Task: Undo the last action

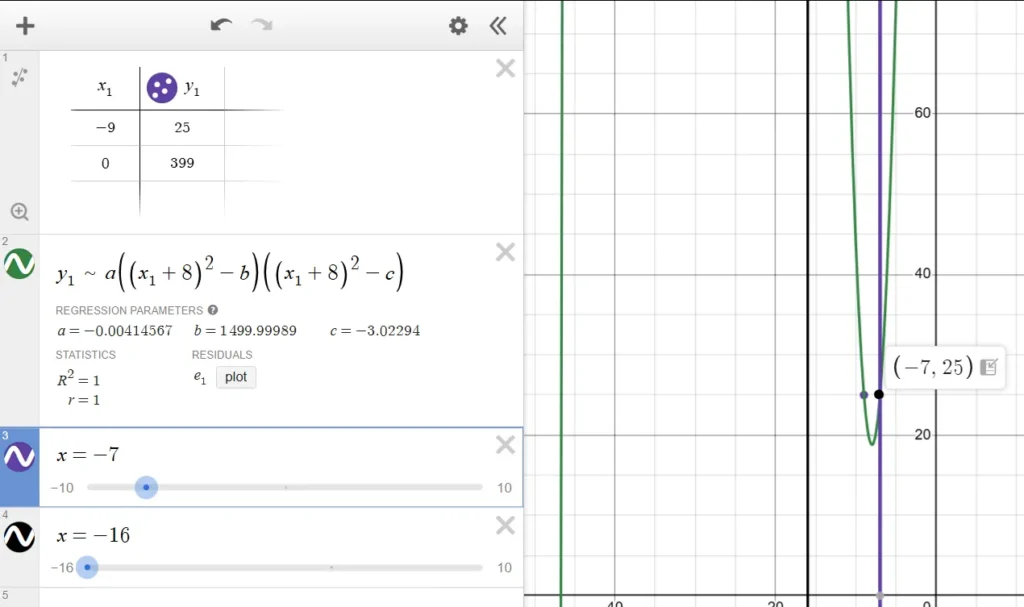Action: tap(221, 26)
